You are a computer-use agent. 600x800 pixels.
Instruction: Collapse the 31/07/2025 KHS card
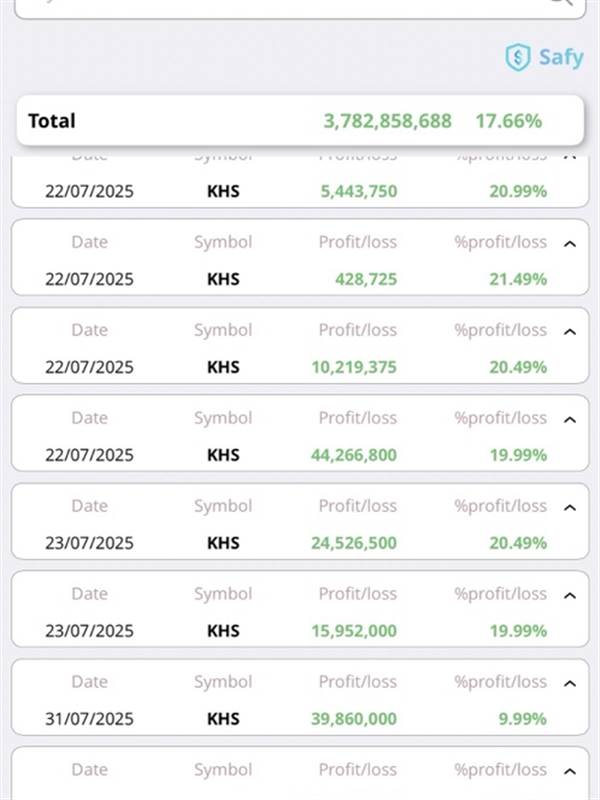pos(570,683)
